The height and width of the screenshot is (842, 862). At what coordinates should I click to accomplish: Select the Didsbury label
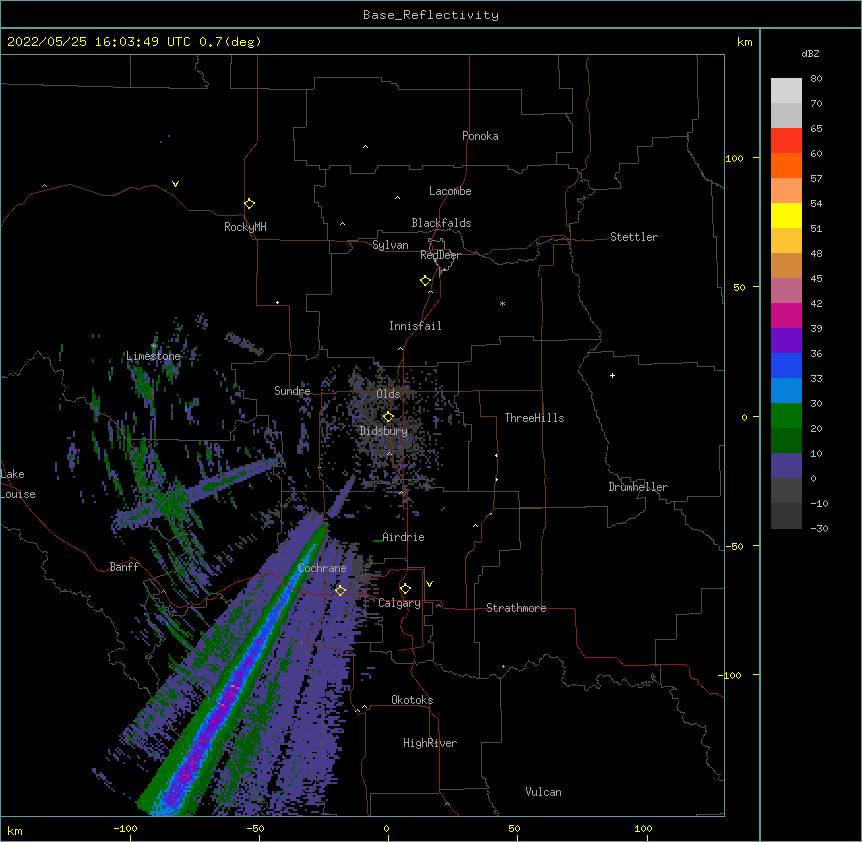[383, 431]
